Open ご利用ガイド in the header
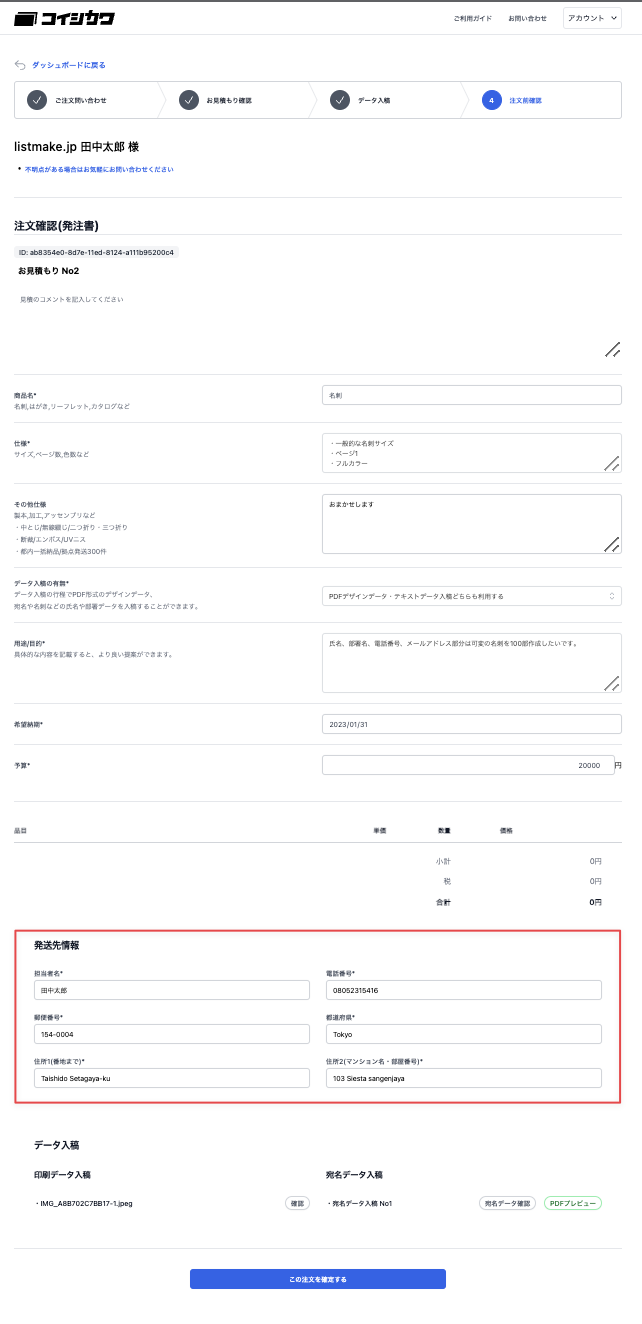This screenshot has height=1324, width=642. 472,18
